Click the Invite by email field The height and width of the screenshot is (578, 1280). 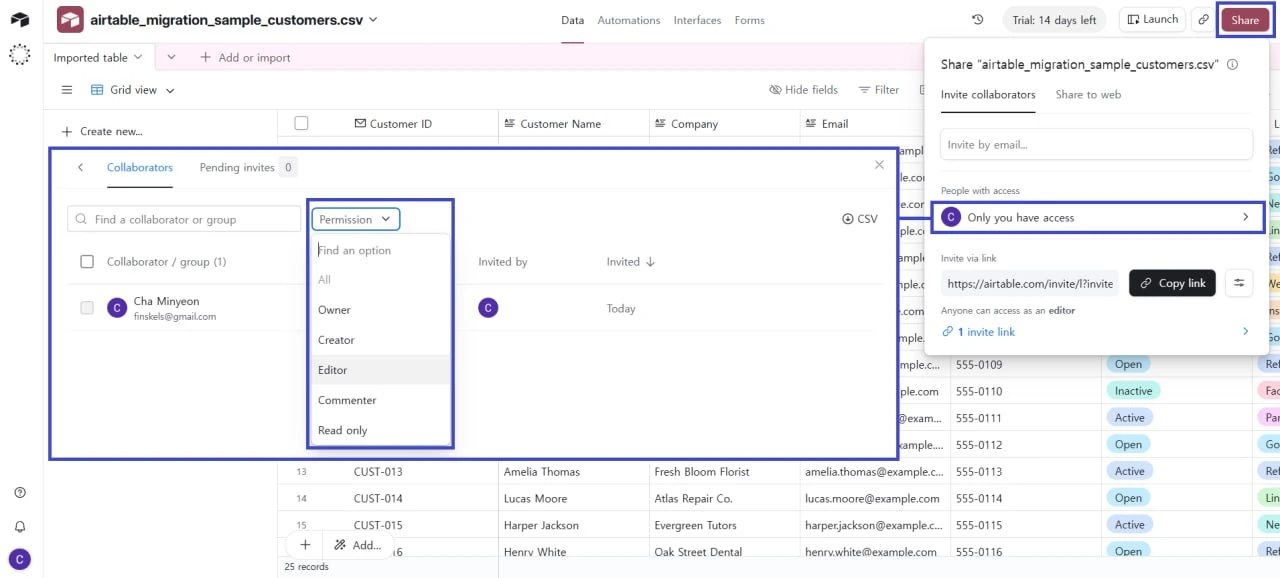click(1097, 144)
